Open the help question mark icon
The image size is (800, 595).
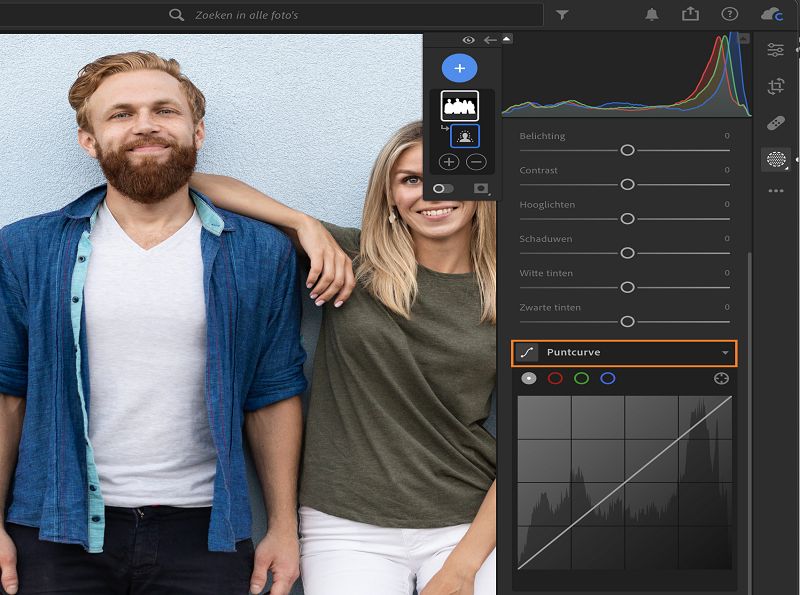729,15
